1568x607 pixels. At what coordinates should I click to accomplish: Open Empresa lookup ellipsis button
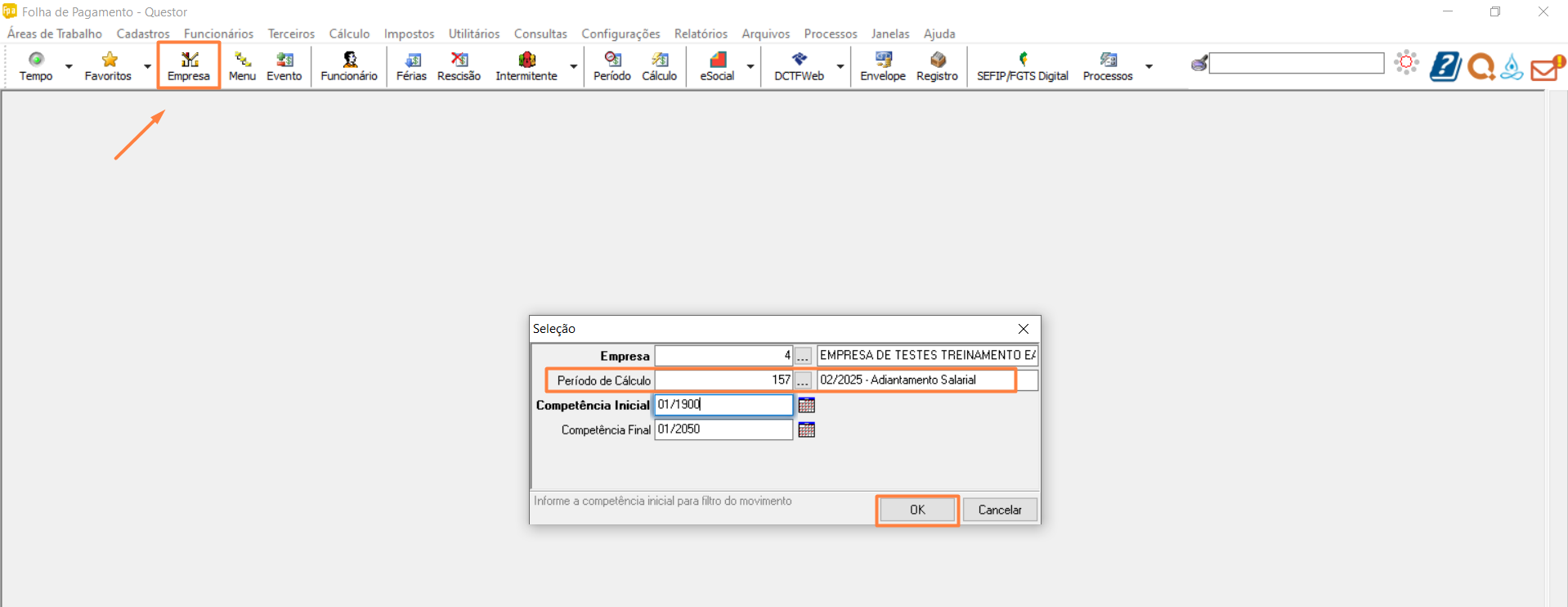point(803,356)
